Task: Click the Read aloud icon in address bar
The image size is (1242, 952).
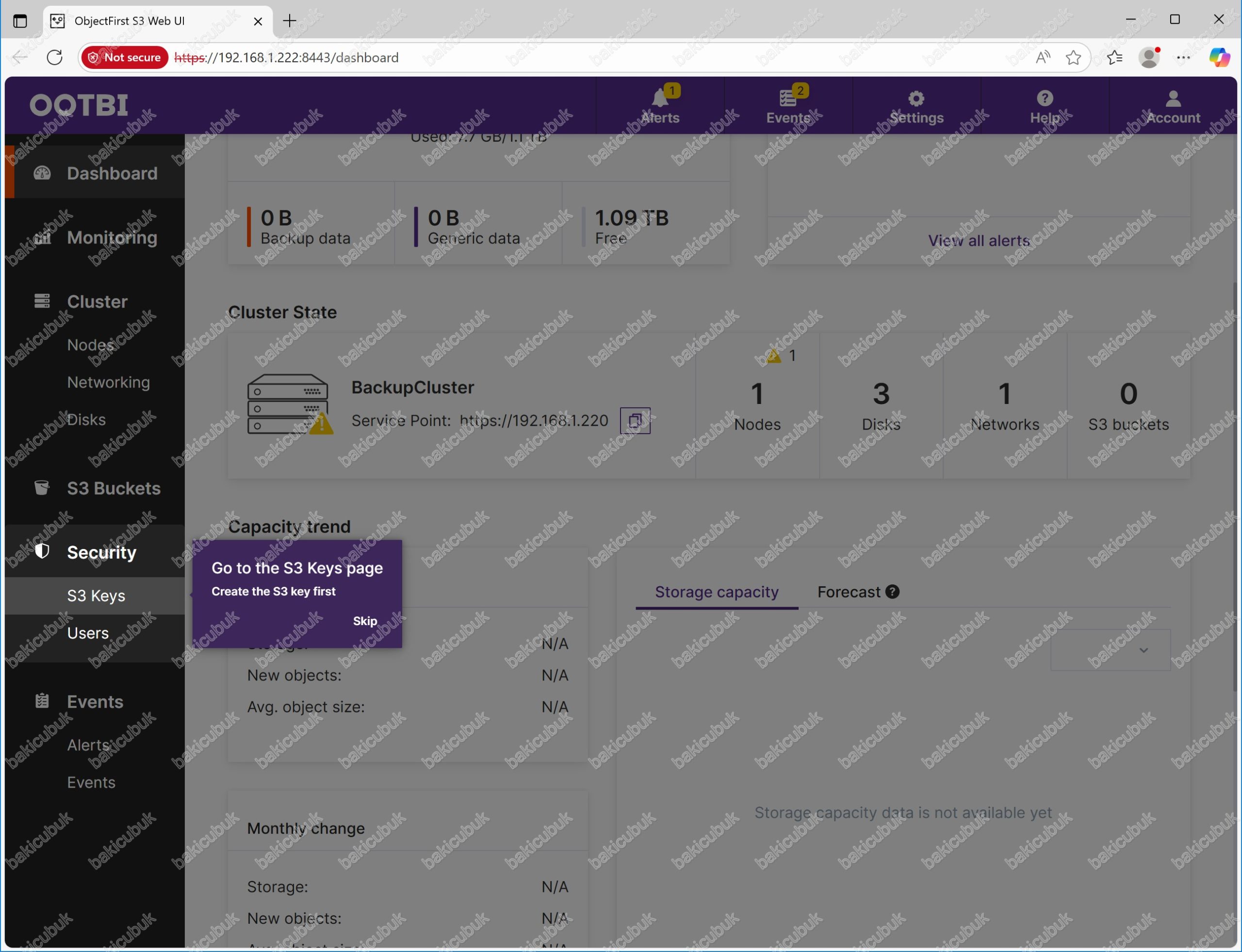Action: tap(1043, 57)
